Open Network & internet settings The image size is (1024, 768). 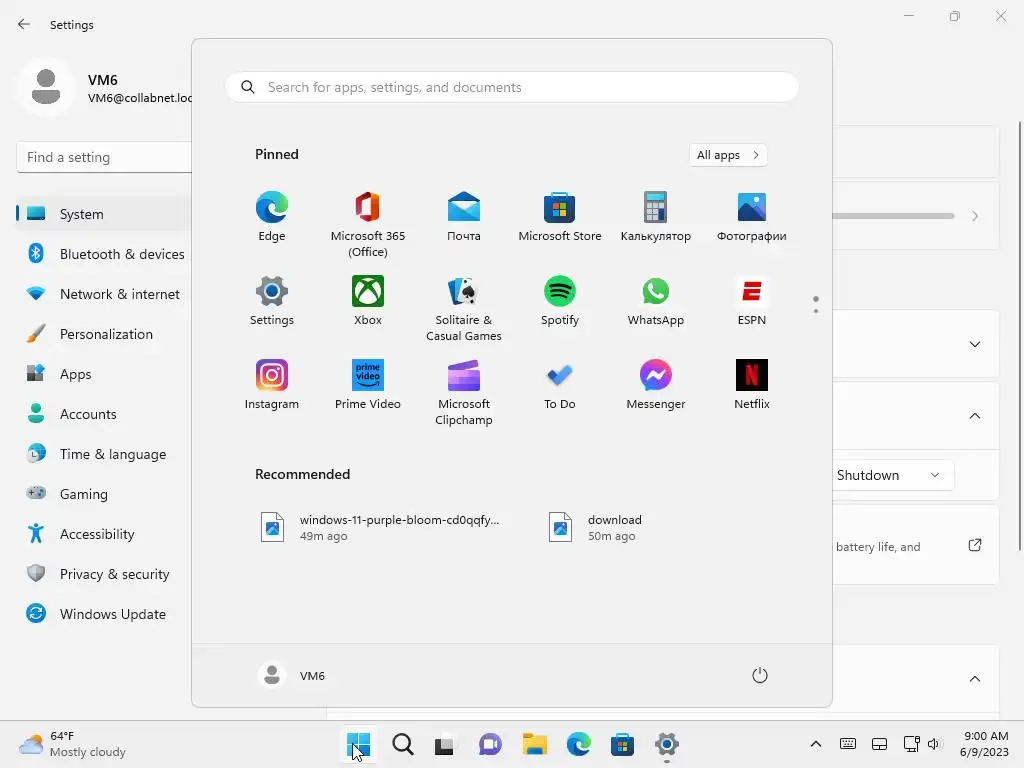pos(104,294)
